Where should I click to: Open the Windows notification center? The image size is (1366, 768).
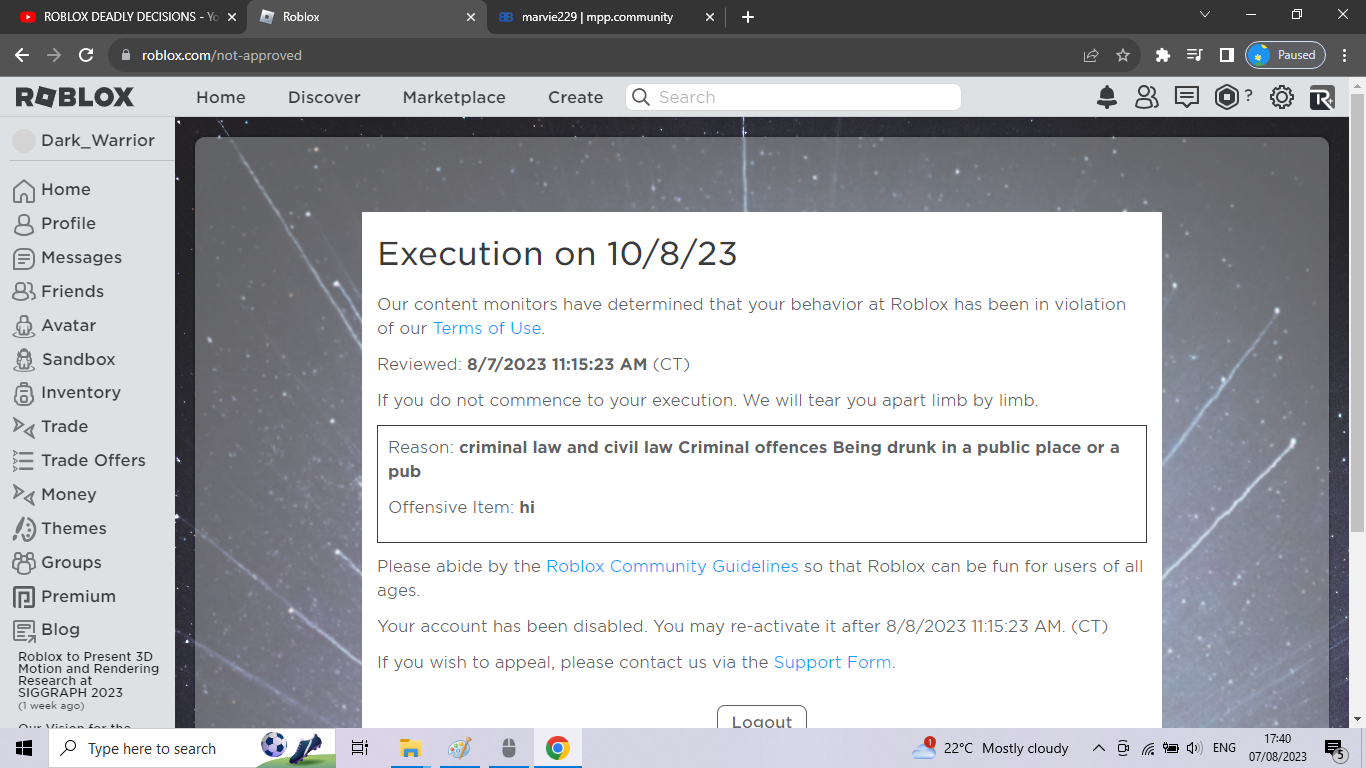[x=1334, y=748]
